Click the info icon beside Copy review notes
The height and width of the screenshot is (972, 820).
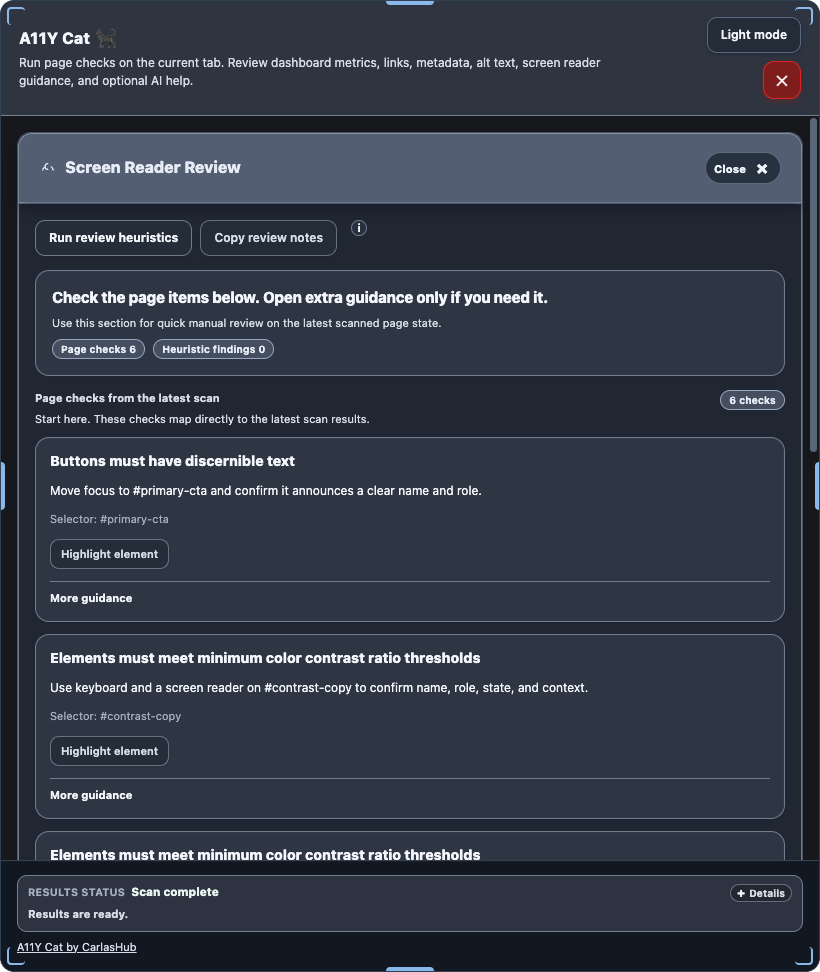click(359, 228)
